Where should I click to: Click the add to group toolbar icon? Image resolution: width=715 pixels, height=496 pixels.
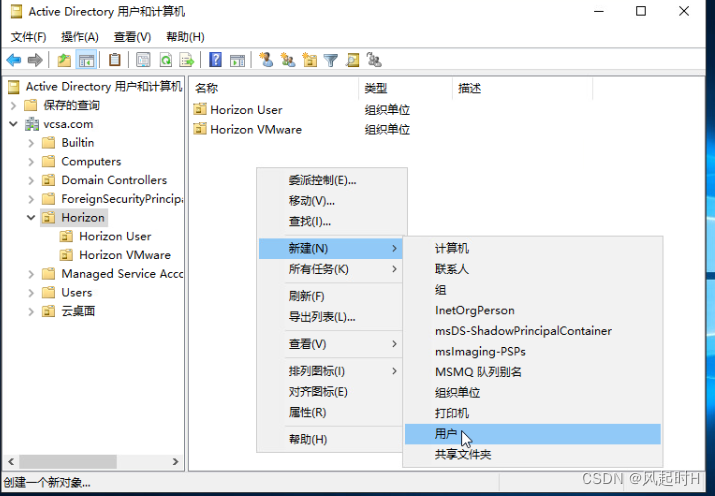tap(374, 60)
